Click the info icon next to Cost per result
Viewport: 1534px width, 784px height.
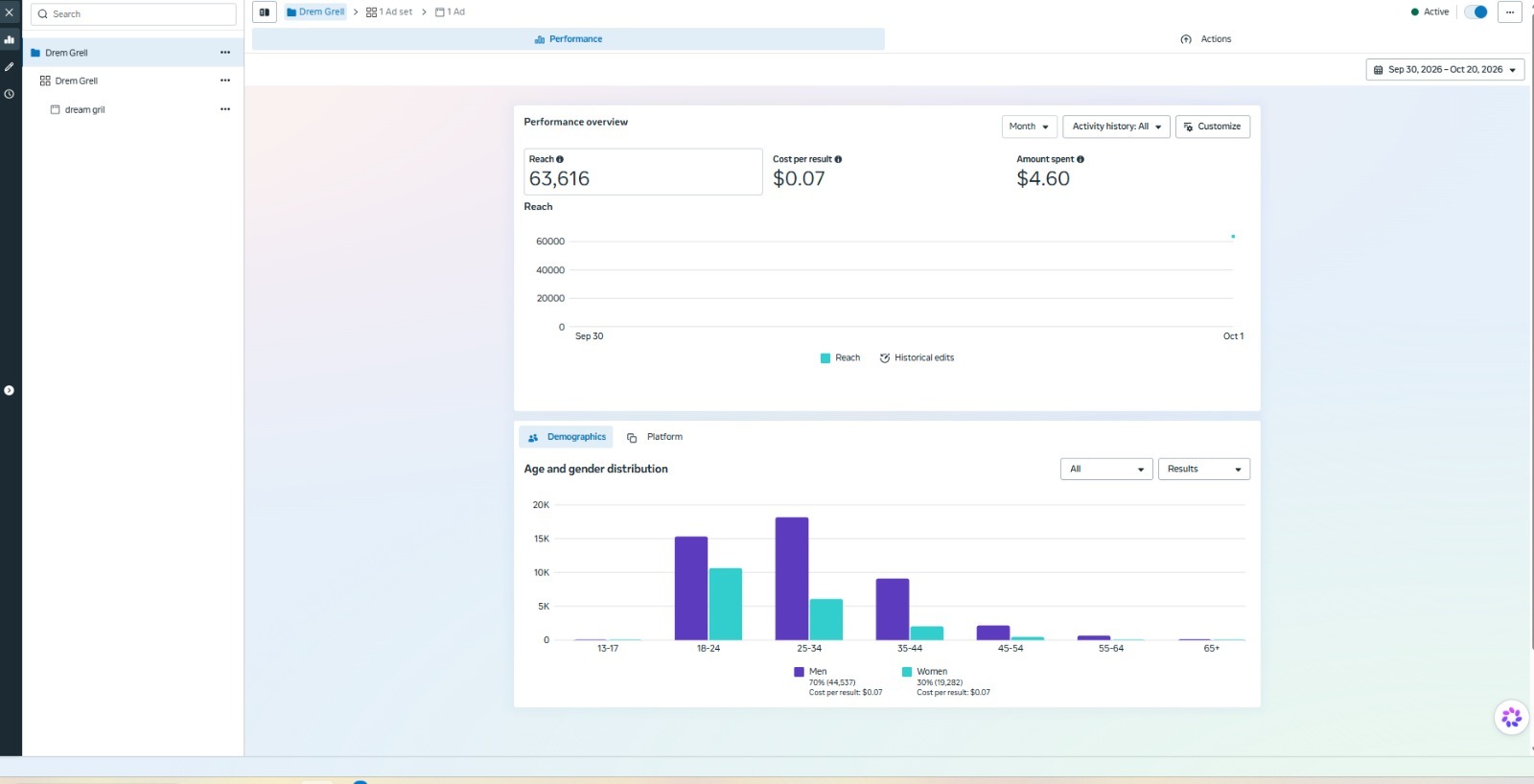pyautogui.click(x=838, y=160)
